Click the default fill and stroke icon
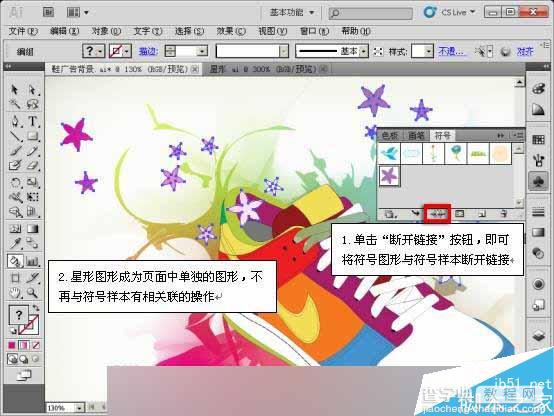 click(x=13, y=331)
